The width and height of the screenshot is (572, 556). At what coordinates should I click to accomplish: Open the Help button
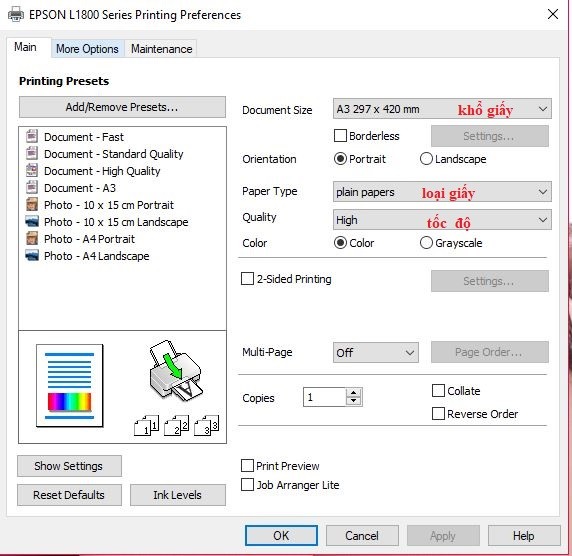pyautogui.click(x=524, y=535)
